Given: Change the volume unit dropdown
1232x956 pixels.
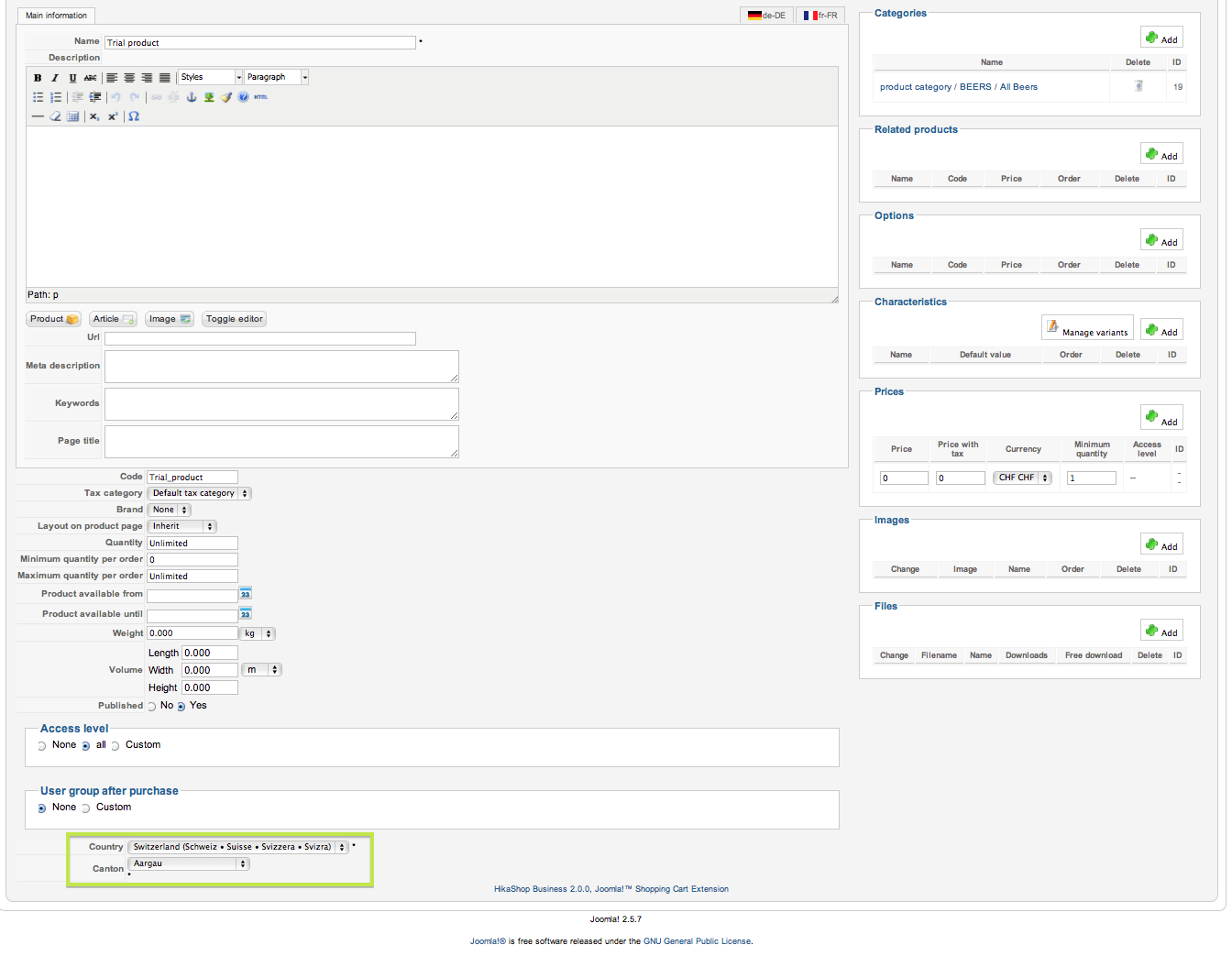Looking at the screenshot, I should click(261, 670).
